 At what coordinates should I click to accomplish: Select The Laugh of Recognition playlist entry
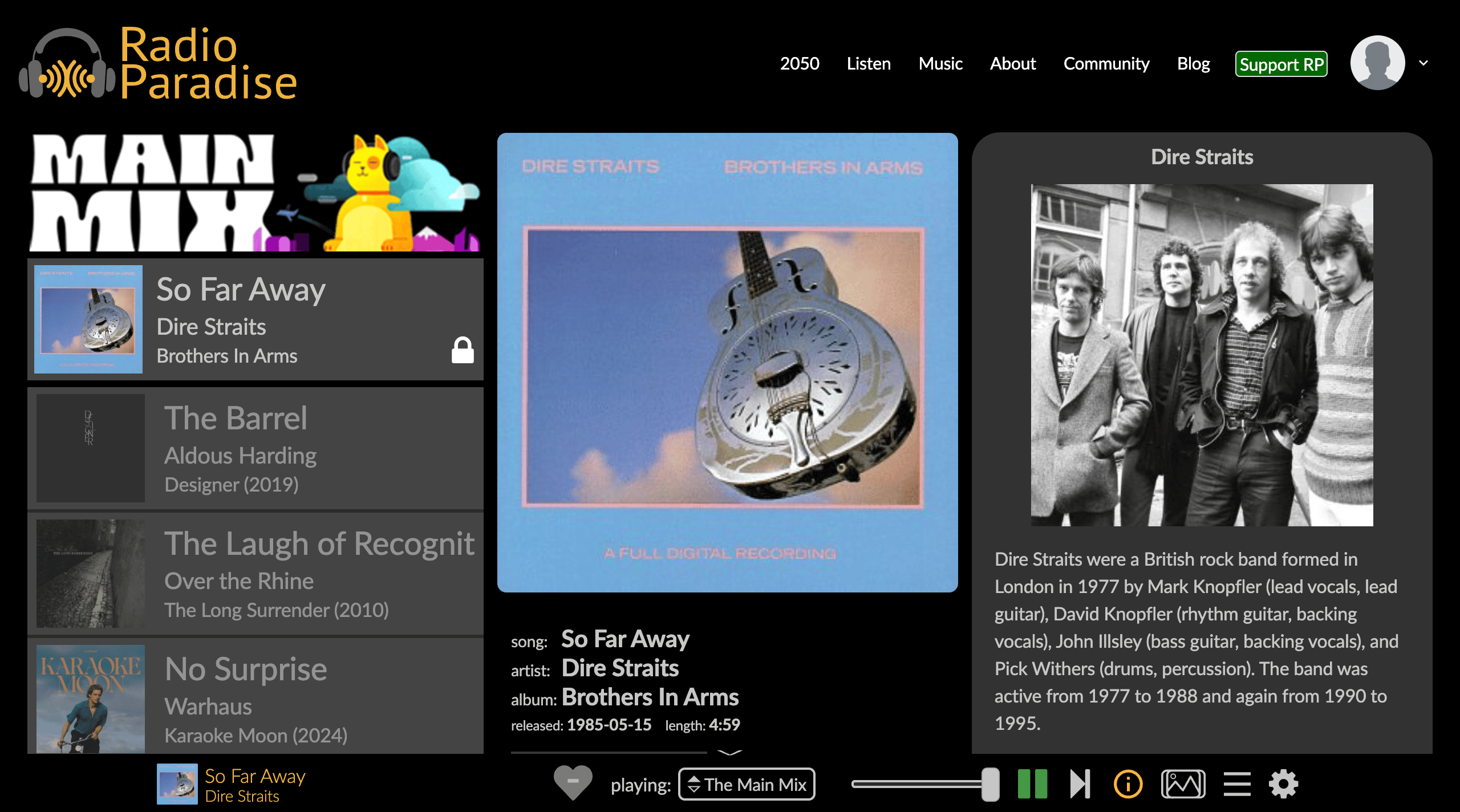[x=255, y=574]
